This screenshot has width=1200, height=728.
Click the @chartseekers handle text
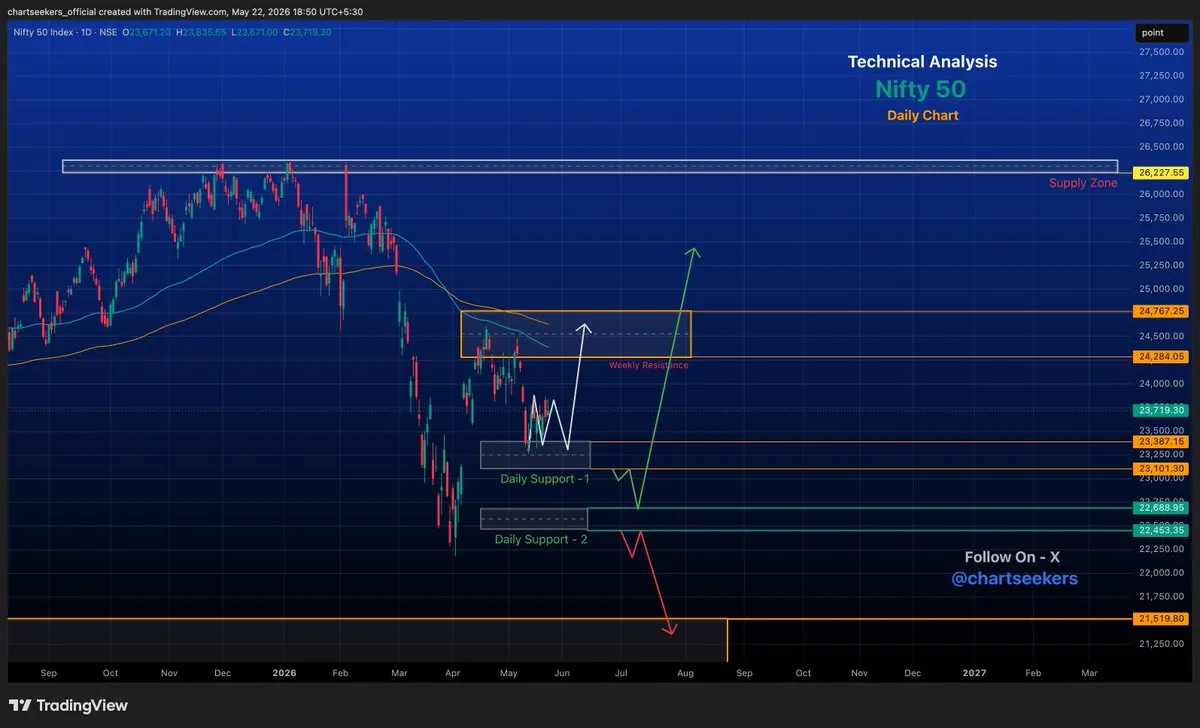(1014, 579)
